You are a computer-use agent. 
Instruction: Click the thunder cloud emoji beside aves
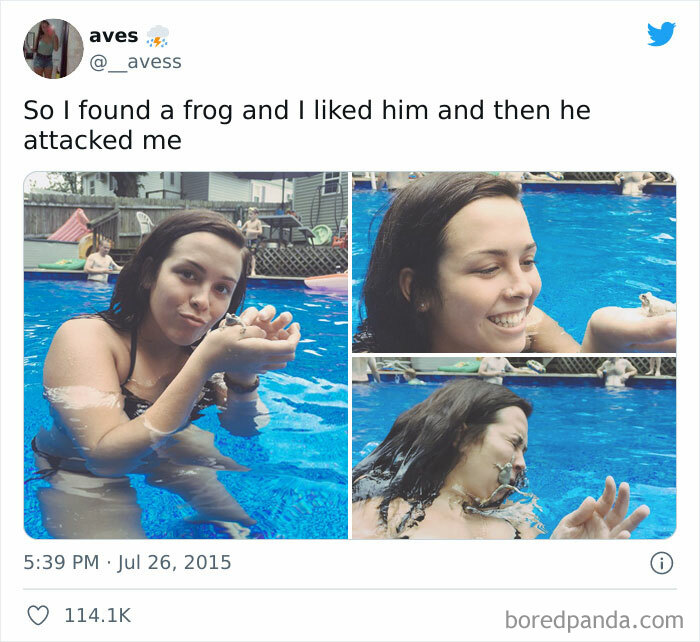158,37
